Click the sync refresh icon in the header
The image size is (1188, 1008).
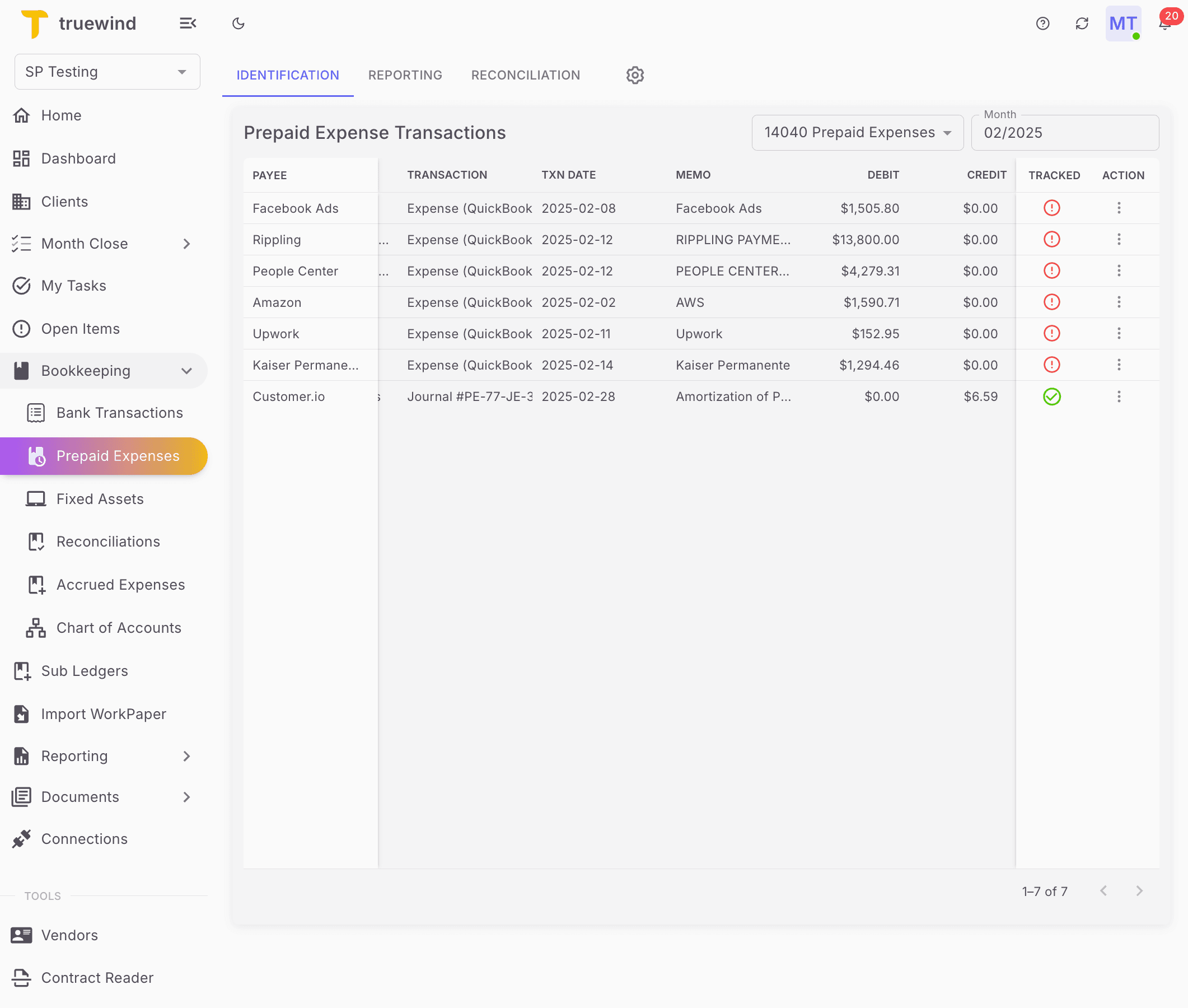1082,24
